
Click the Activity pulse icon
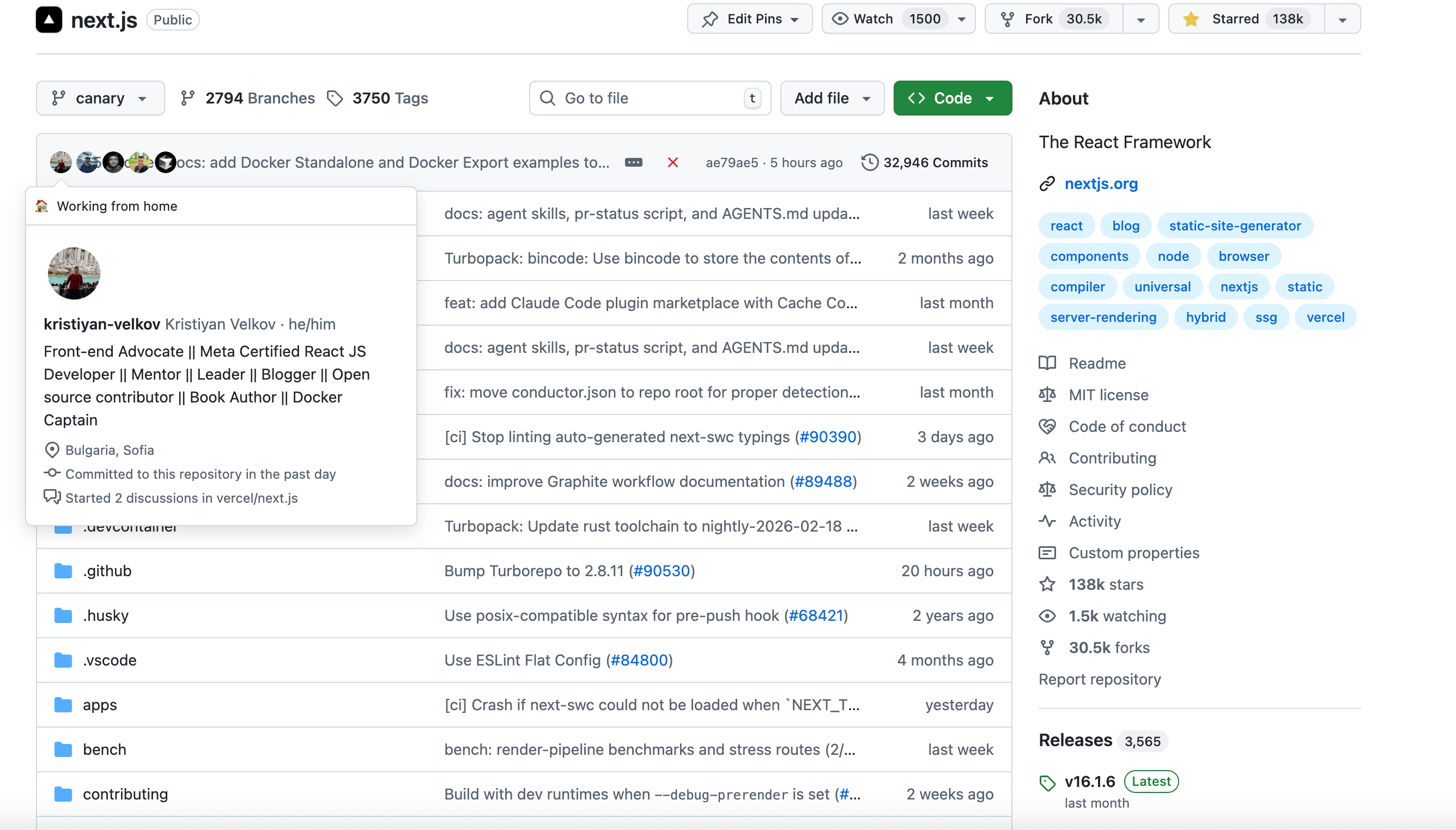pyautogui.click(x=1047, y=521)
